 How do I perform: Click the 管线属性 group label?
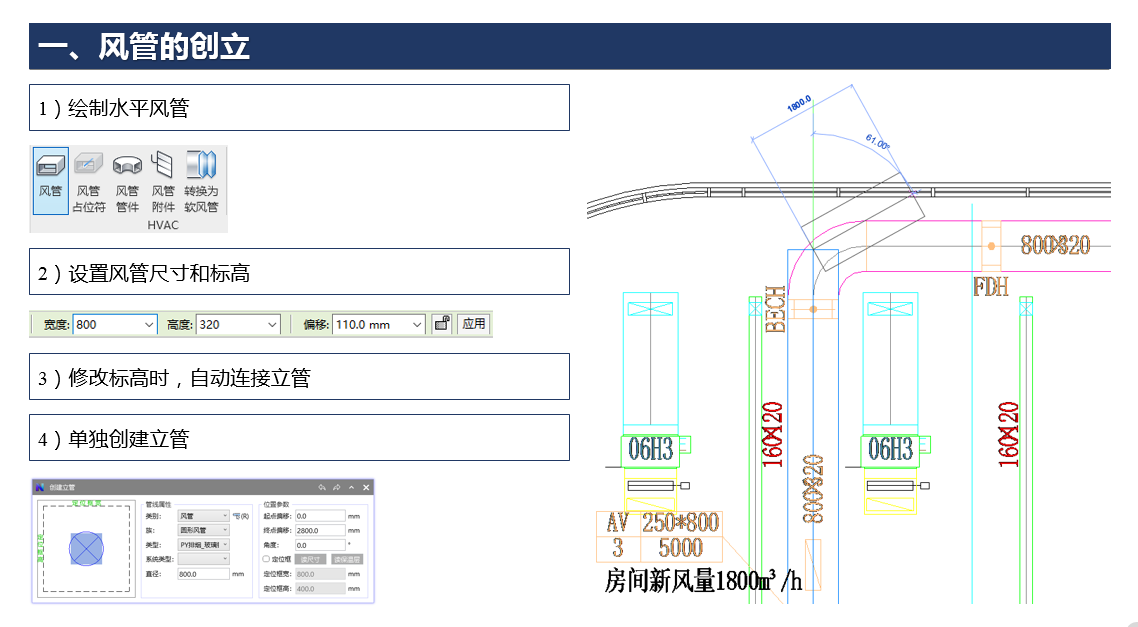click(158, 504)
